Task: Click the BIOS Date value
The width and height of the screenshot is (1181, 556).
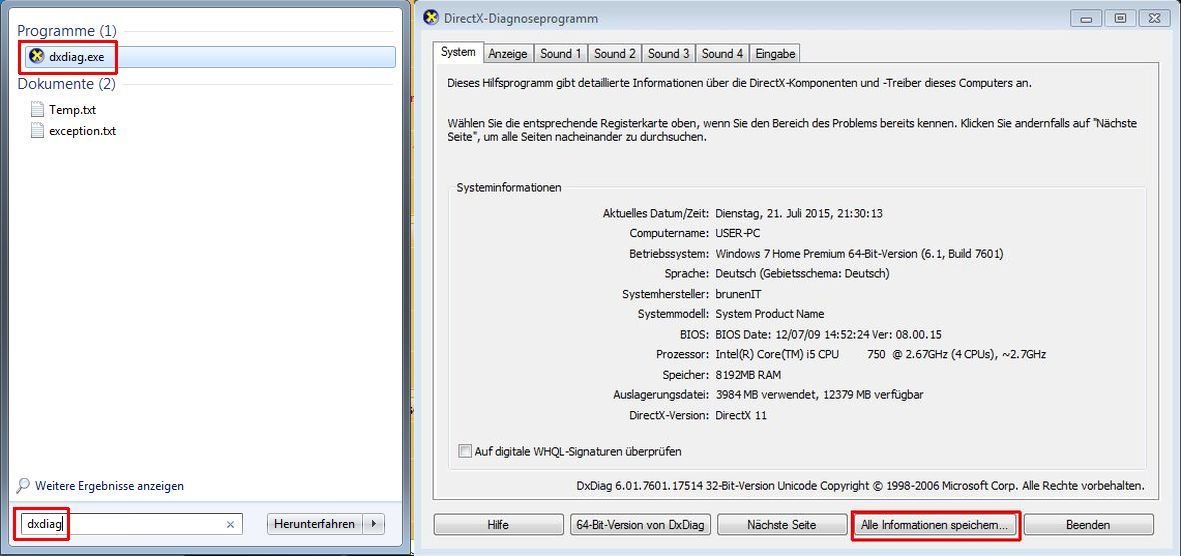Action: pos(829,334)
